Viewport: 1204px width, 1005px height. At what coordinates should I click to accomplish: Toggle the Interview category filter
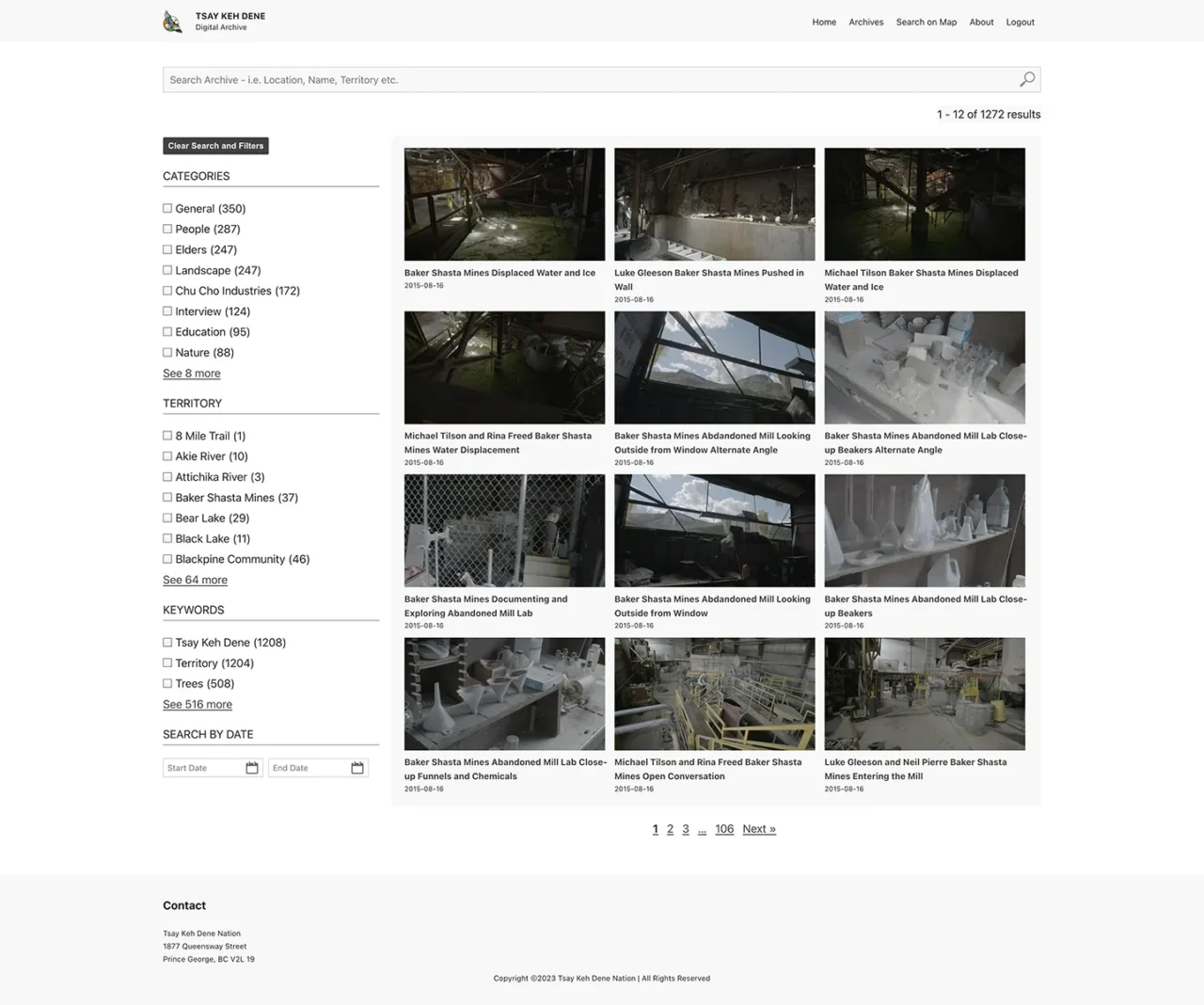pyautogui.click(x=167, y=311)
